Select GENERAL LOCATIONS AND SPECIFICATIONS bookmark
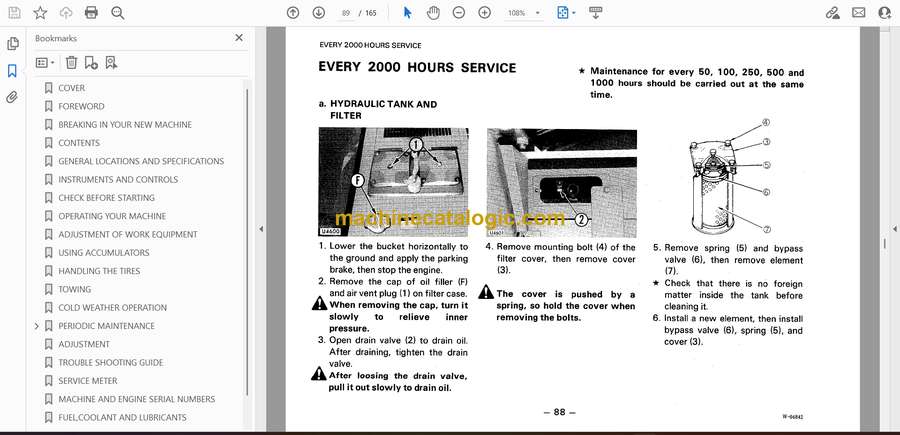Viewport: 900px width, 435px height. click(141, 161)
